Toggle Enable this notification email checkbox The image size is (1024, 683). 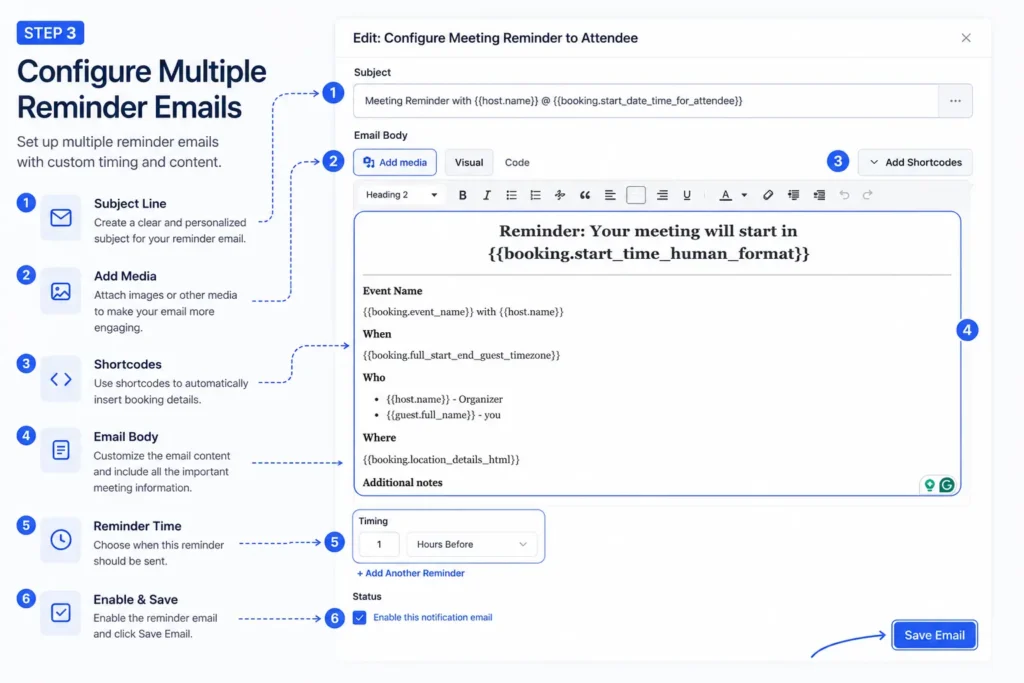pyautogui.click(x=360, y=617)
